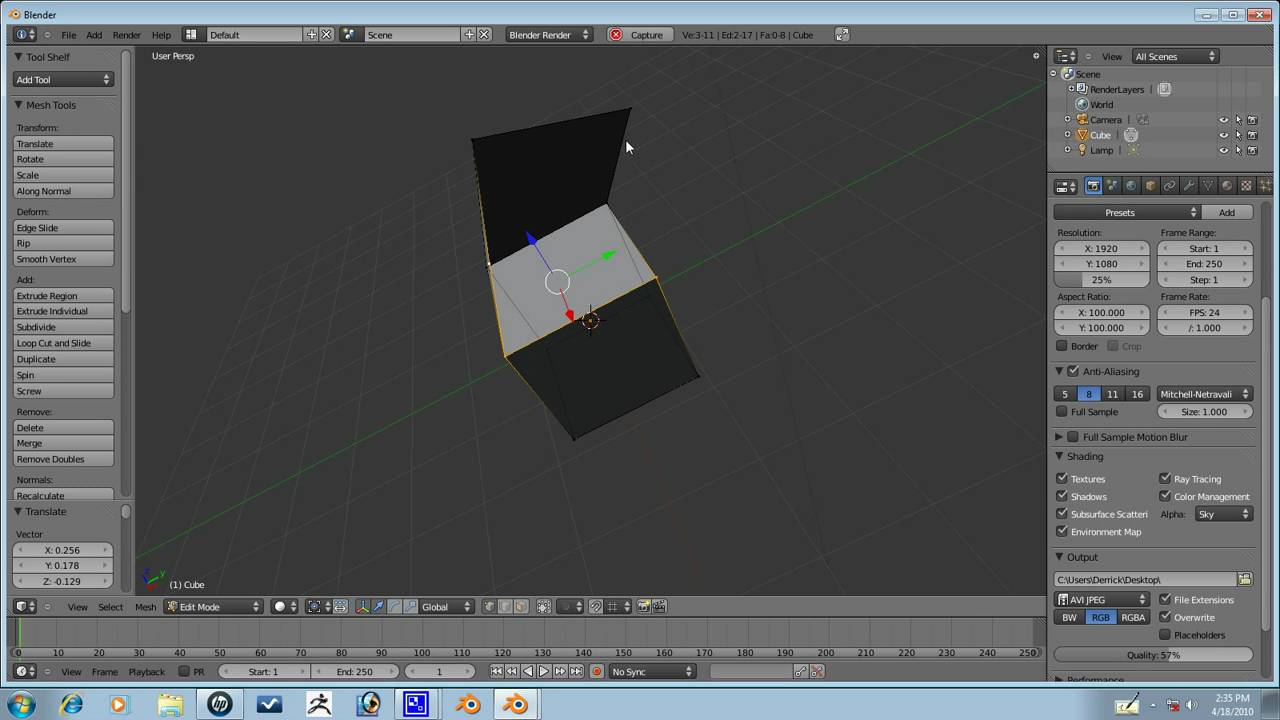Hide the Cube in the outliner
Screen dimensions: 1280x720
(1223, 135)
